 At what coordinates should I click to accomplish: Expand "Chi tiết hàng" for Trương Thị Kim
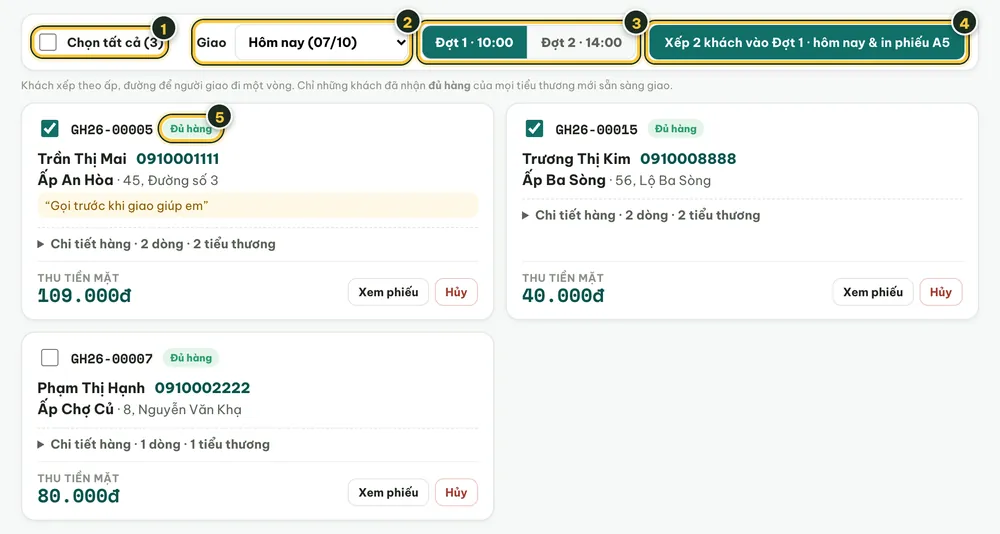(x=642, y=216)
